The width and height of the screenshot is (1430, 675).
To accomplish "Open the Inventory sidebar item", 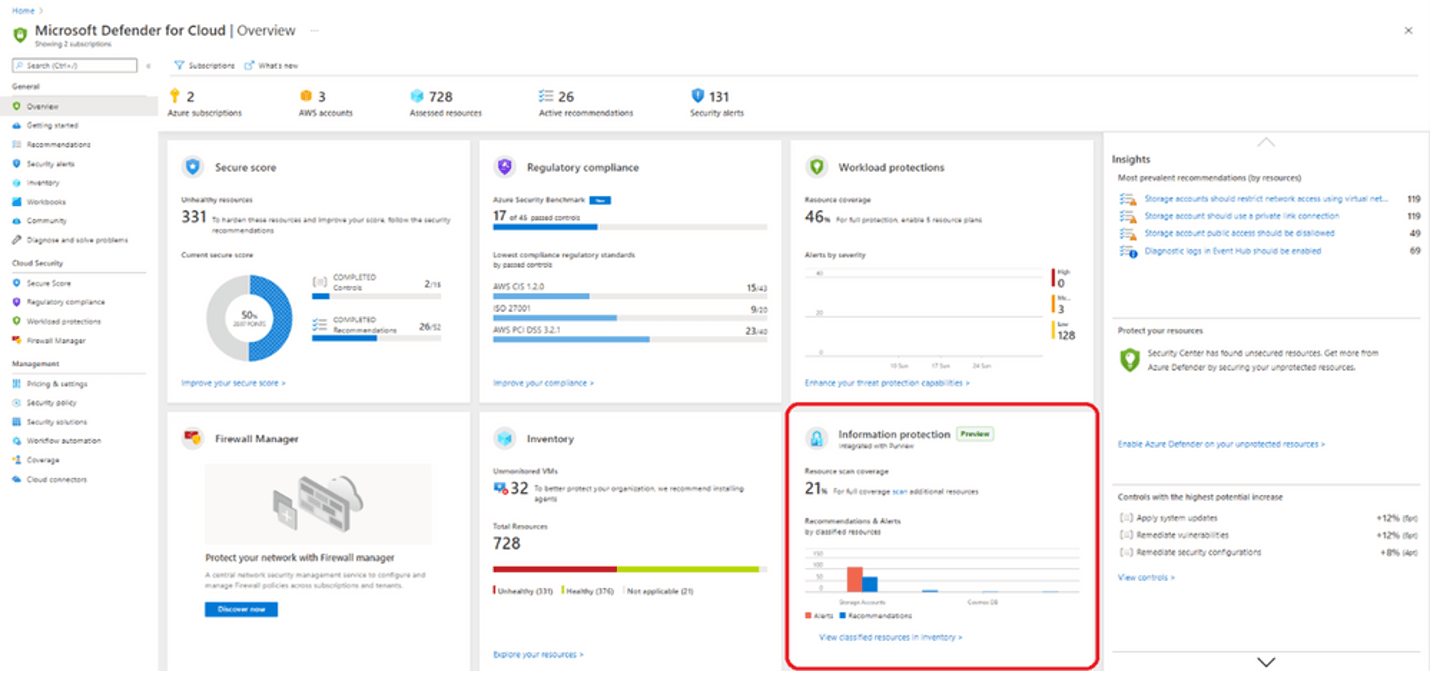I will (43, 182).
